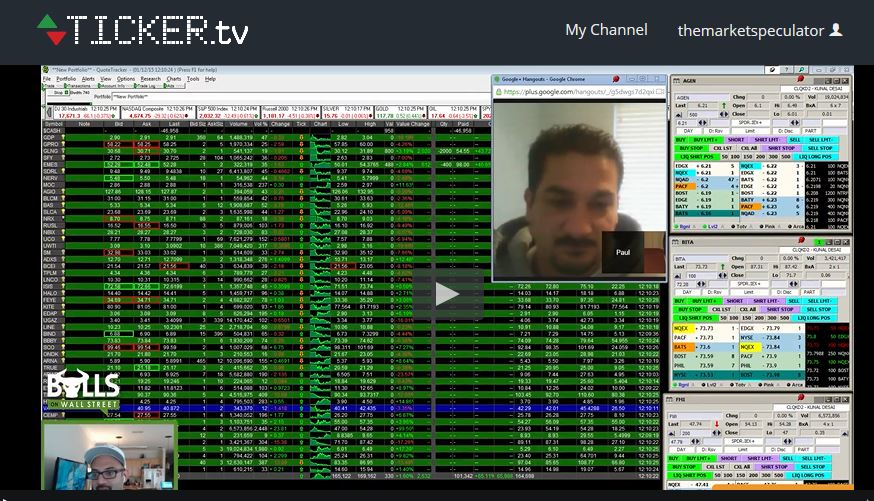Click SELL STOP in AGEN window
The height and width of the screenshot is (501, 874).
point(820,148)
